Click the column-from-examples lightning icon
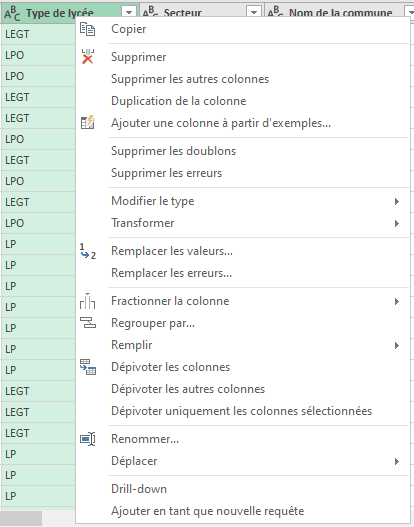The image size is (414, 527). coord(88,123)
